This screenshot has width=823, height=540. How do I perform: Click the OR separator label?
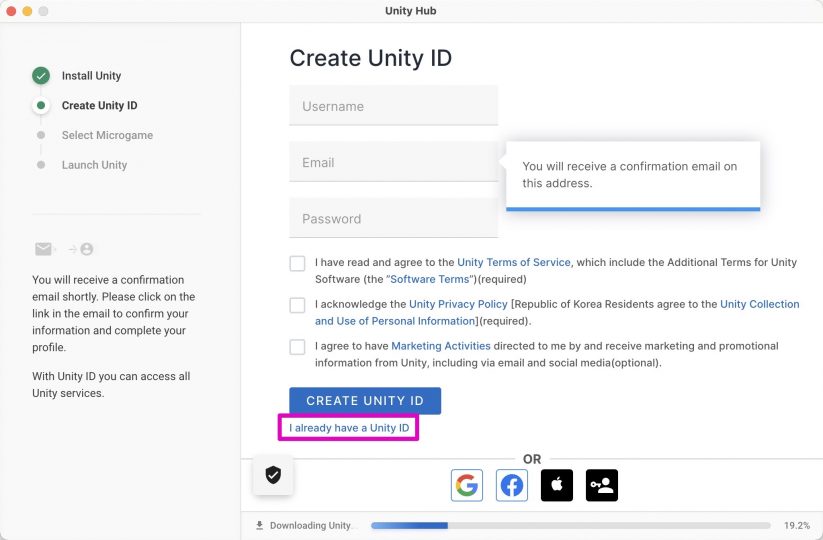point(532,459)
